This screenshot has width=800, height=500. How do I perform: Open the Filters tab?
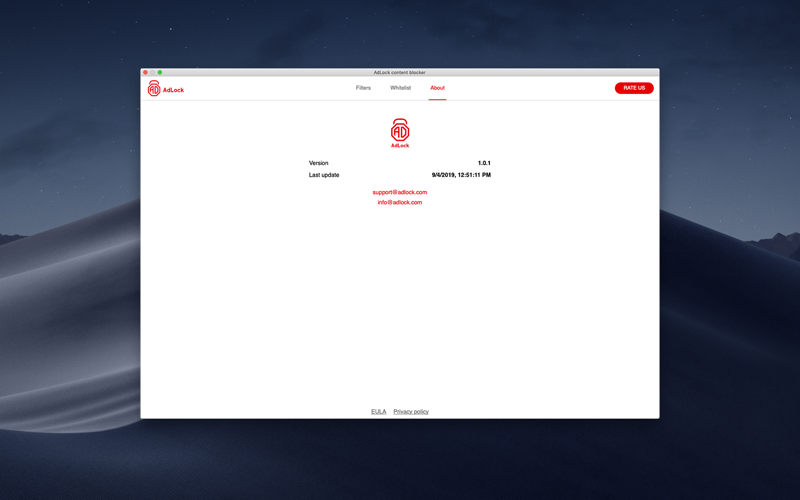coord(363,88)
